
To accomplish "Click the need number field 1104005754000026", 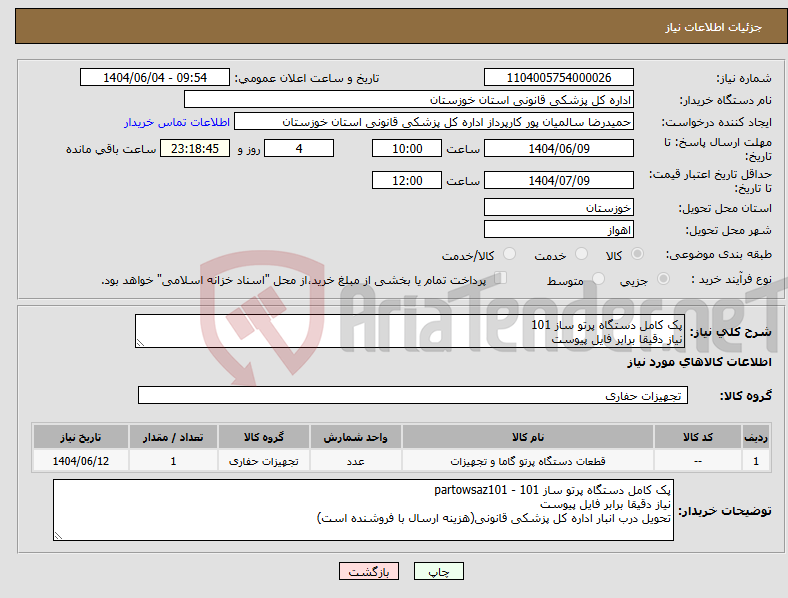I will (559, 77).
